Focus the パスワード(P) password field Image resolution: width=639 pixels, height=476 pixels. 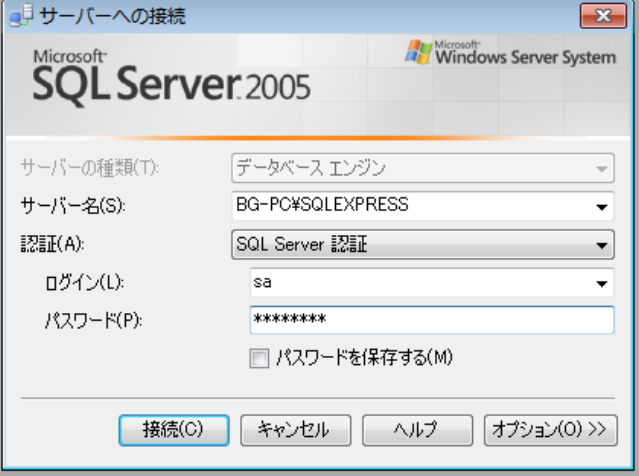point(432,320)
